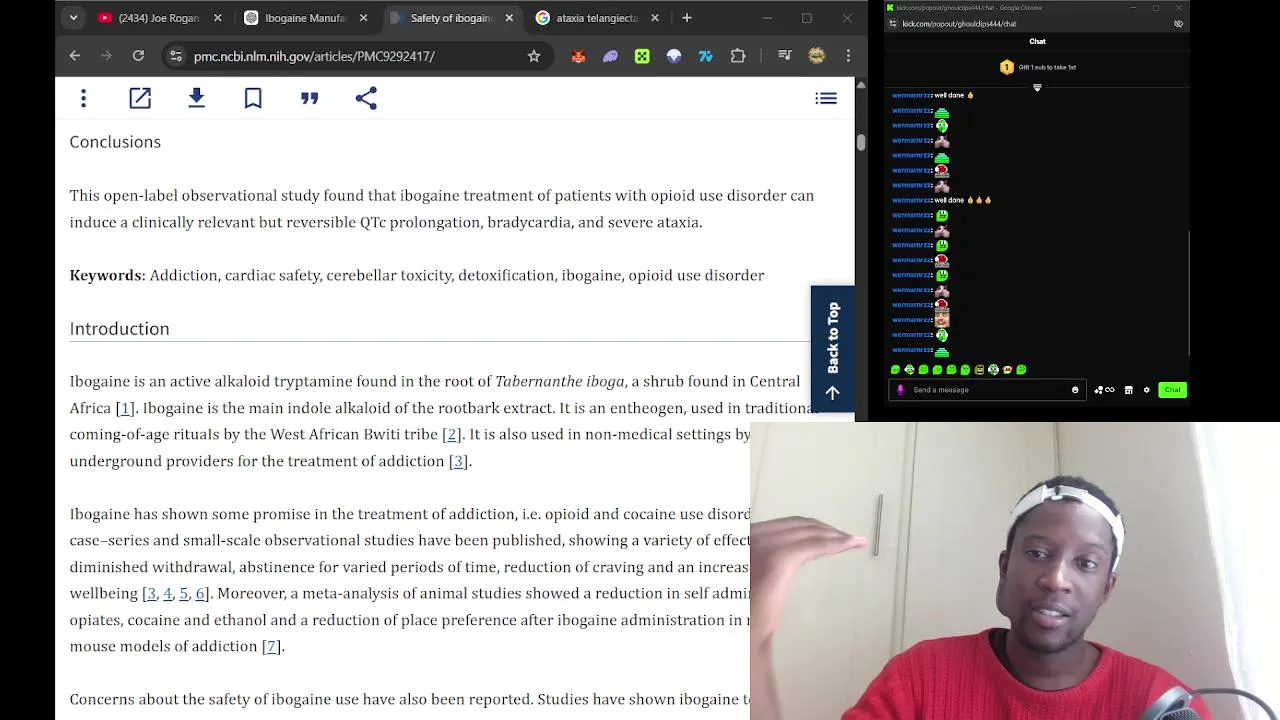The height and width of the screenshot is (720, 1280).
Task: Open a new browser tab
Action: coord(687,18)
